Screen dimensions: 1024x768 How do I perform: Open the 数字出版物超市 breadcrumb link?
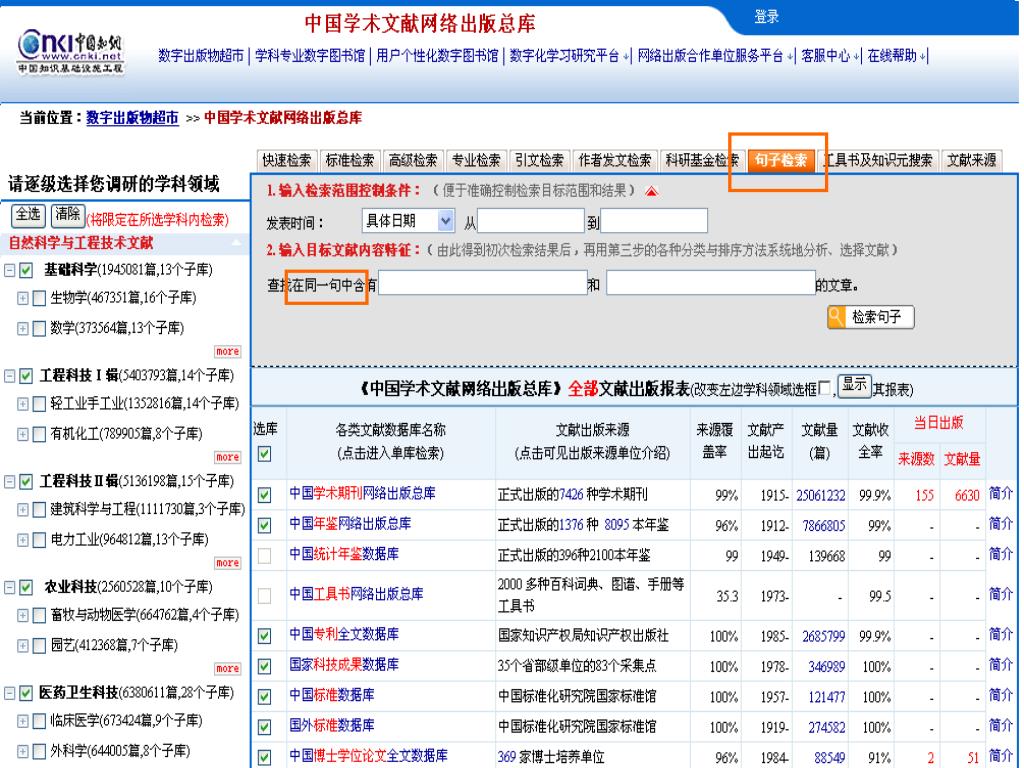133,118
